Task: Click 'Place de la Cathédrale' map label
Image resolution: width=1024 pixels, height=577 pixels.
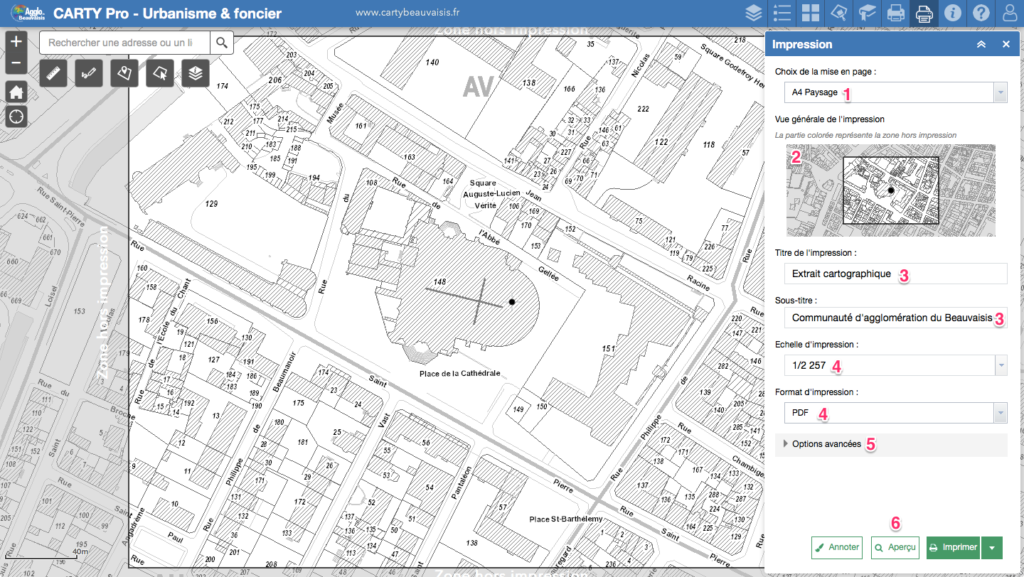Action: (460, 373)
